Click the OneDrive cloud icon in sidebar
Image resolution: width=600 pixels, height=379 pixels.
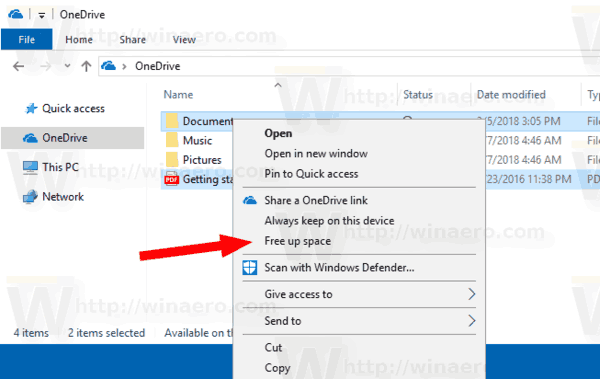click(30, 138)
